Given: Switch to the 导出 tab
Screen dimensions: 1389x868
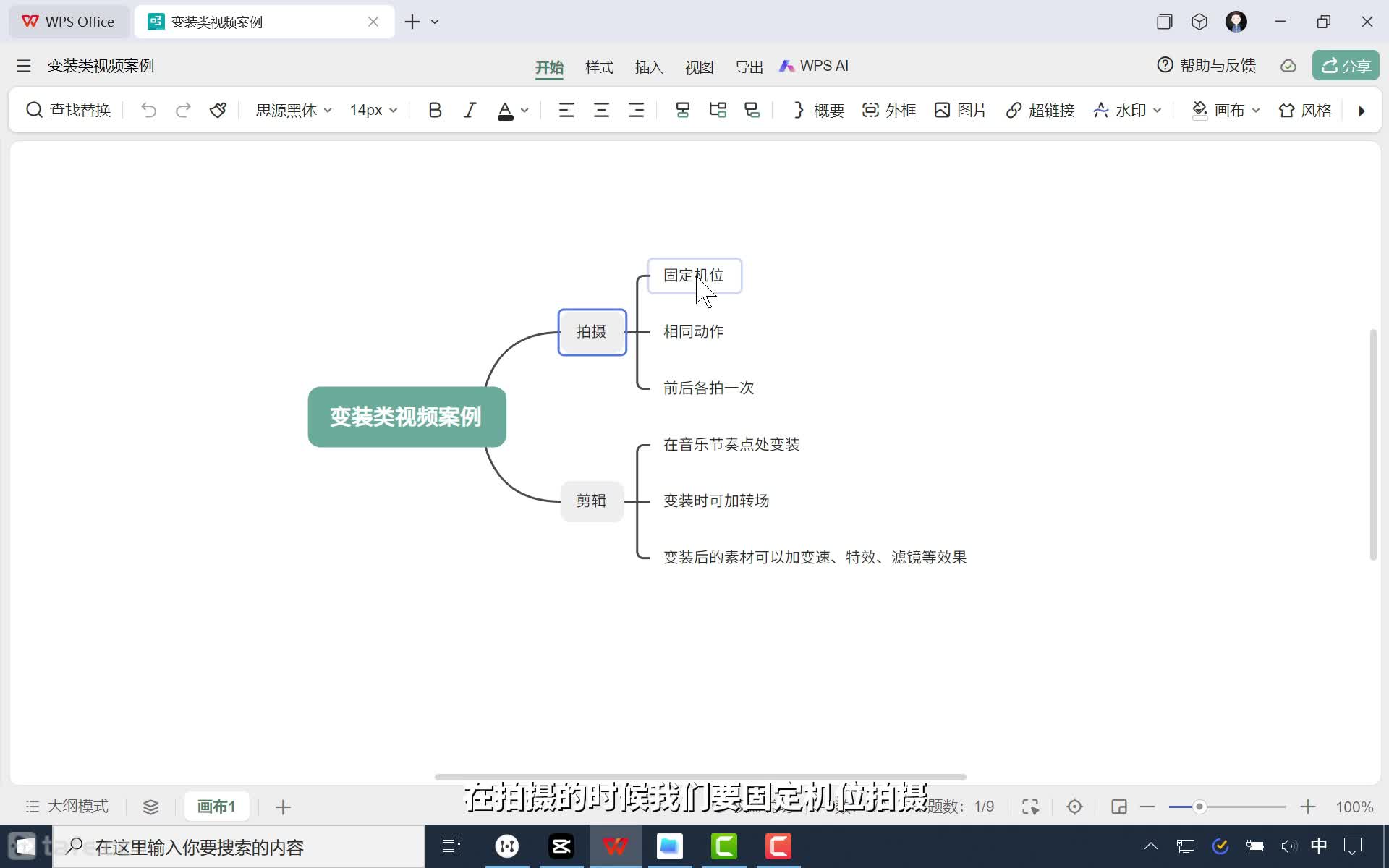Looking at the screenshot, I should 749,67.
